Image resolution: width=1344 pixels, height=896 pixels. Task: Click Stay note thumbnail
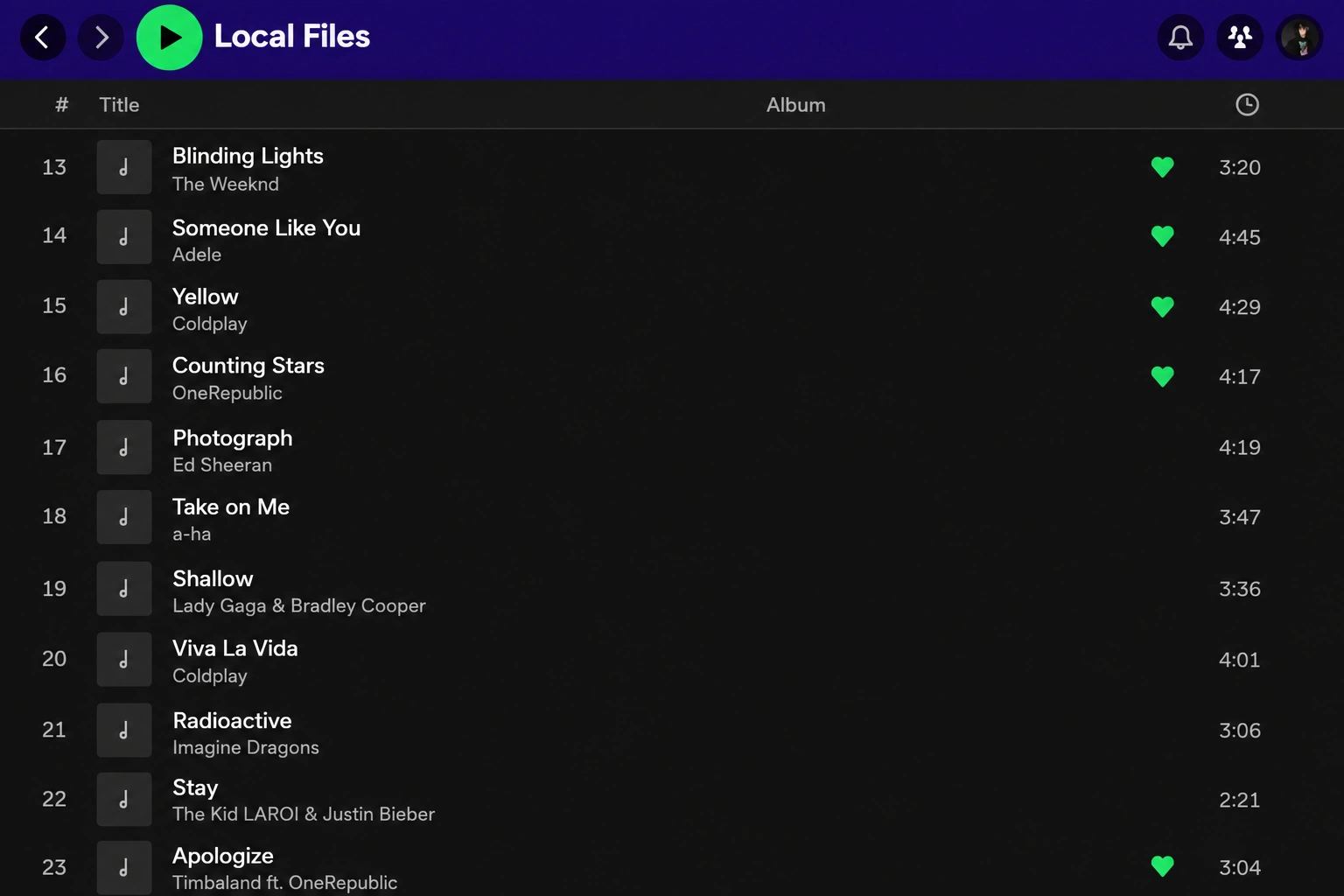124,800
